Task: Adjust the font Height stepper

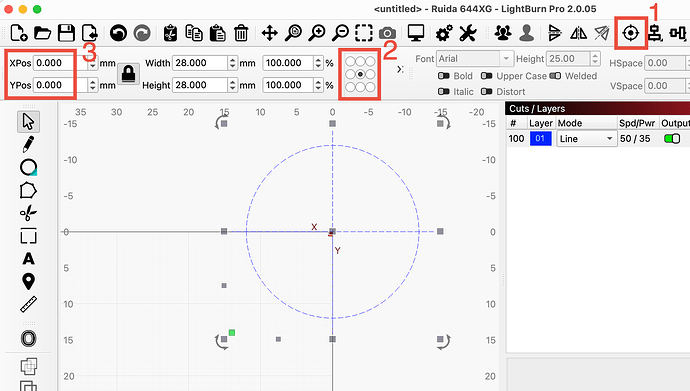Action: pyautogui.click(x=595, y=58)
